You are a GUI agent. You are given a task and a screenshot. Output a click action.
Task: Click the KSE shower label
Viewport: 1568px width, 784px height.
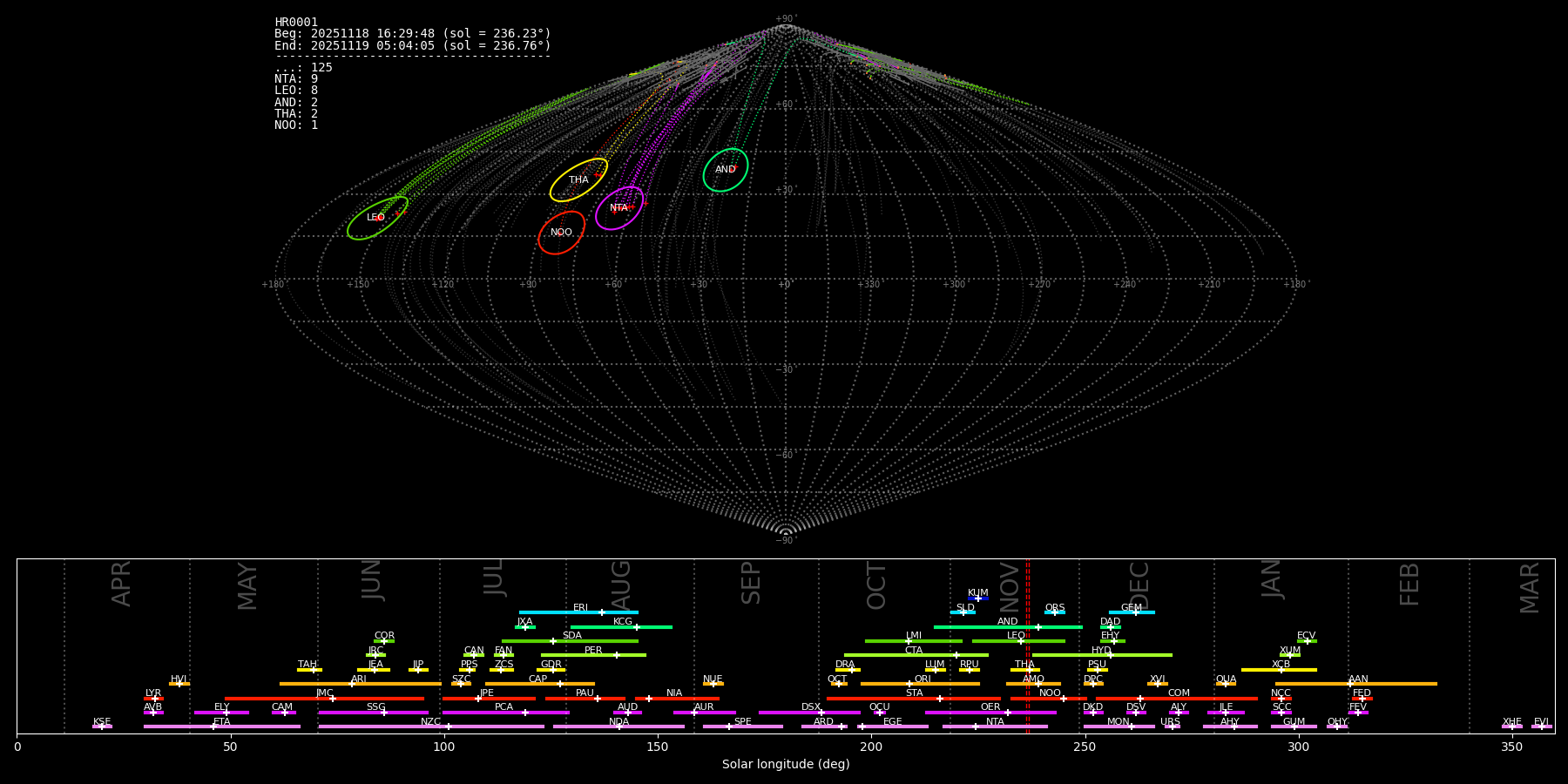[x=102, y=722]
